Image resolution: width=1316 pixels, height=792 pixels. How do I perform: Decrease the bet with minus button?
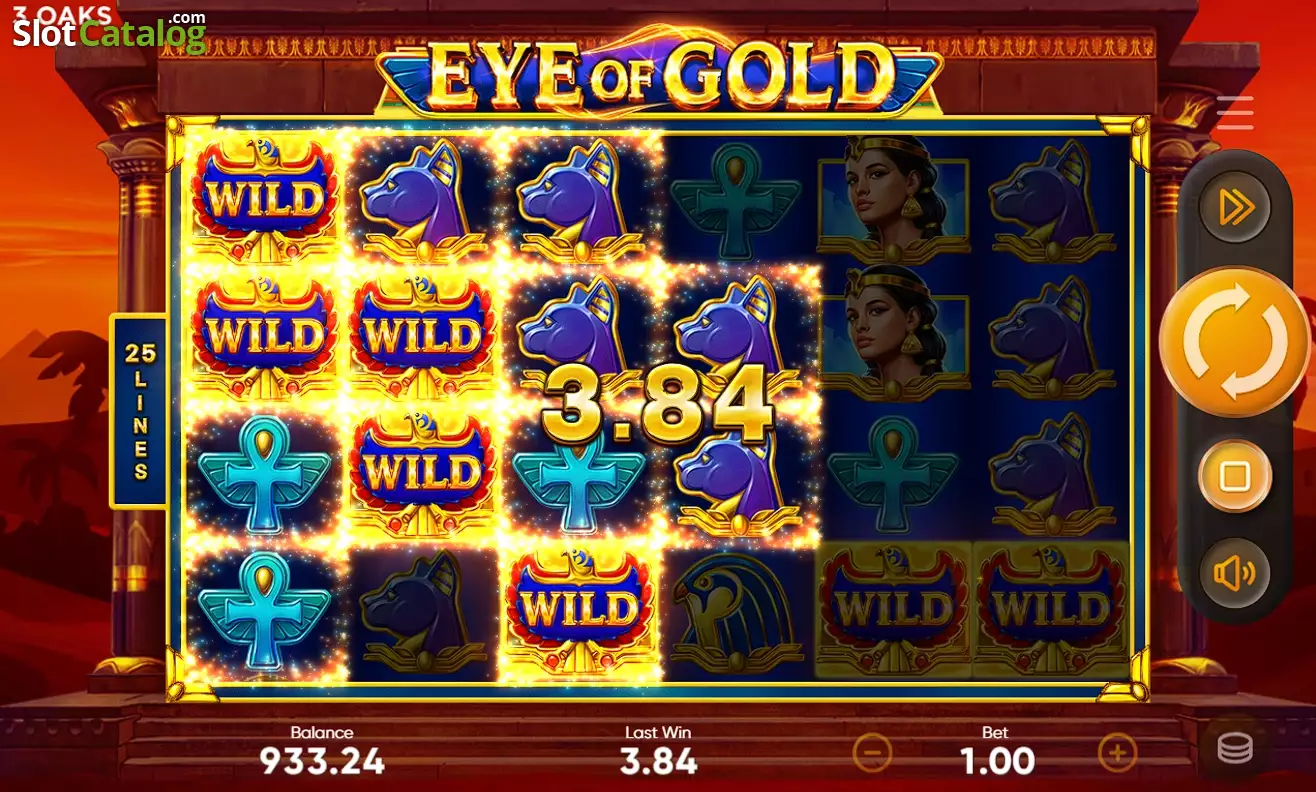pyautogui.click(x=872, y=751)
